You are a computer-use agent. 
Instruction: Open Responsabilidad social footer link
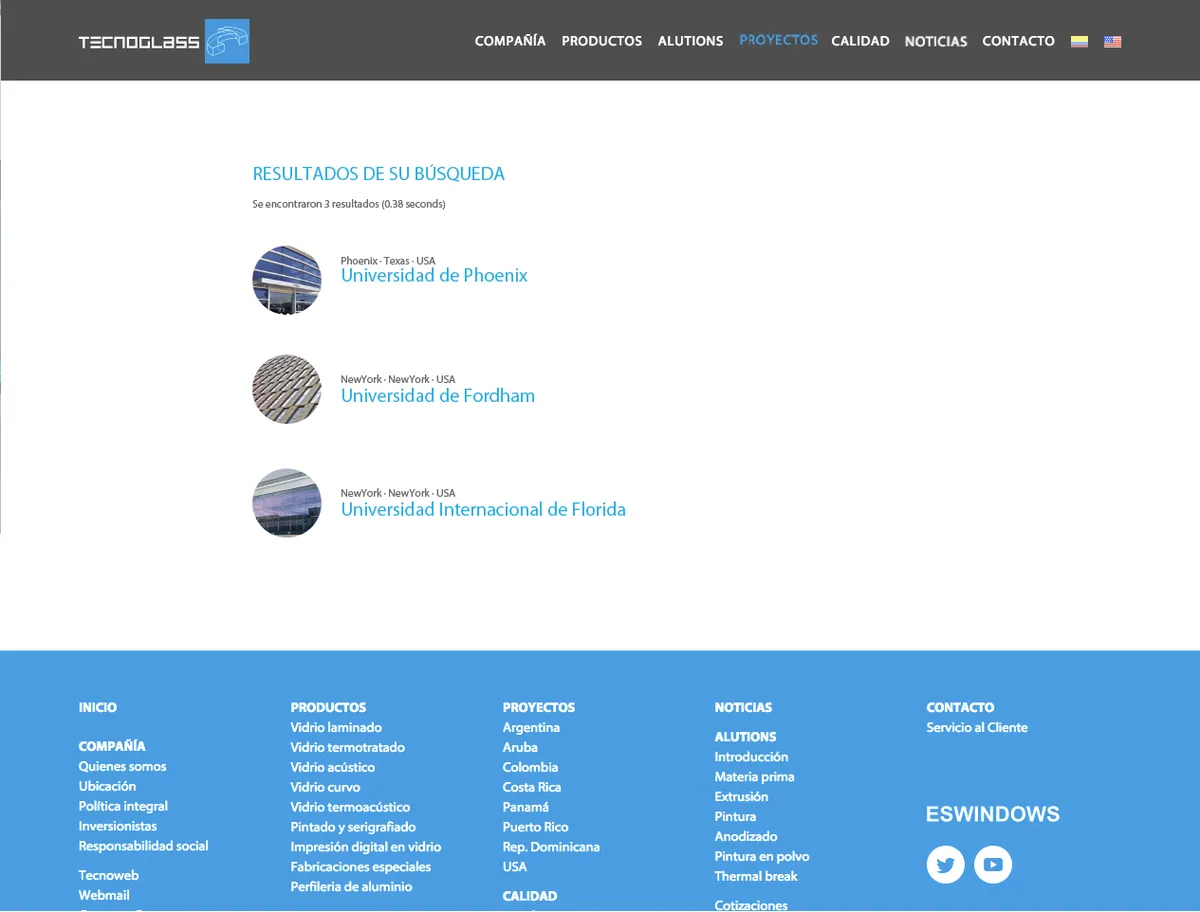[144, 846]
